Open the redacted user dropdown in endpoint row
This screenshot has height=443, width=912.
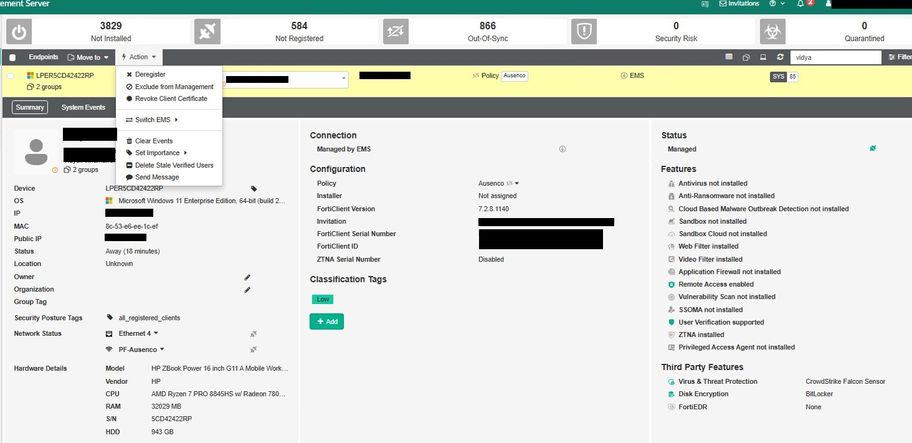click(286, 79)
